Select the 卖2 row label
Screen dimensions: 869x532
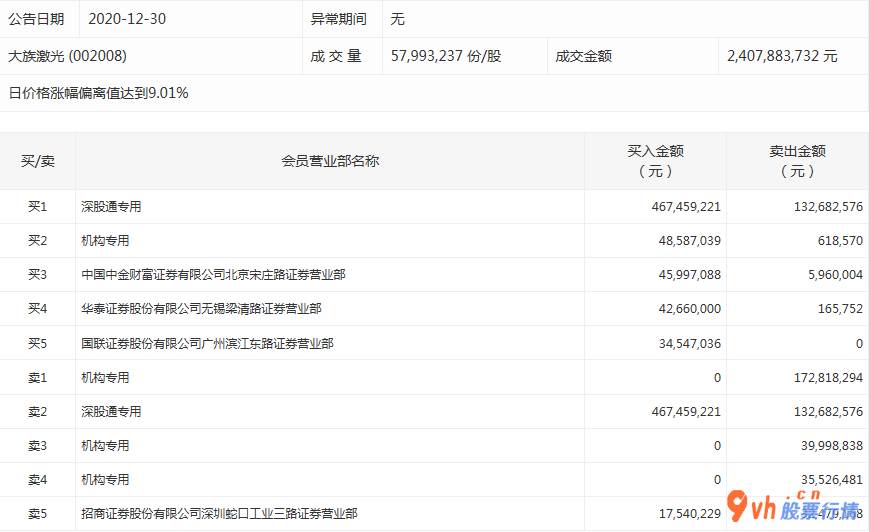tap(38, 412)
